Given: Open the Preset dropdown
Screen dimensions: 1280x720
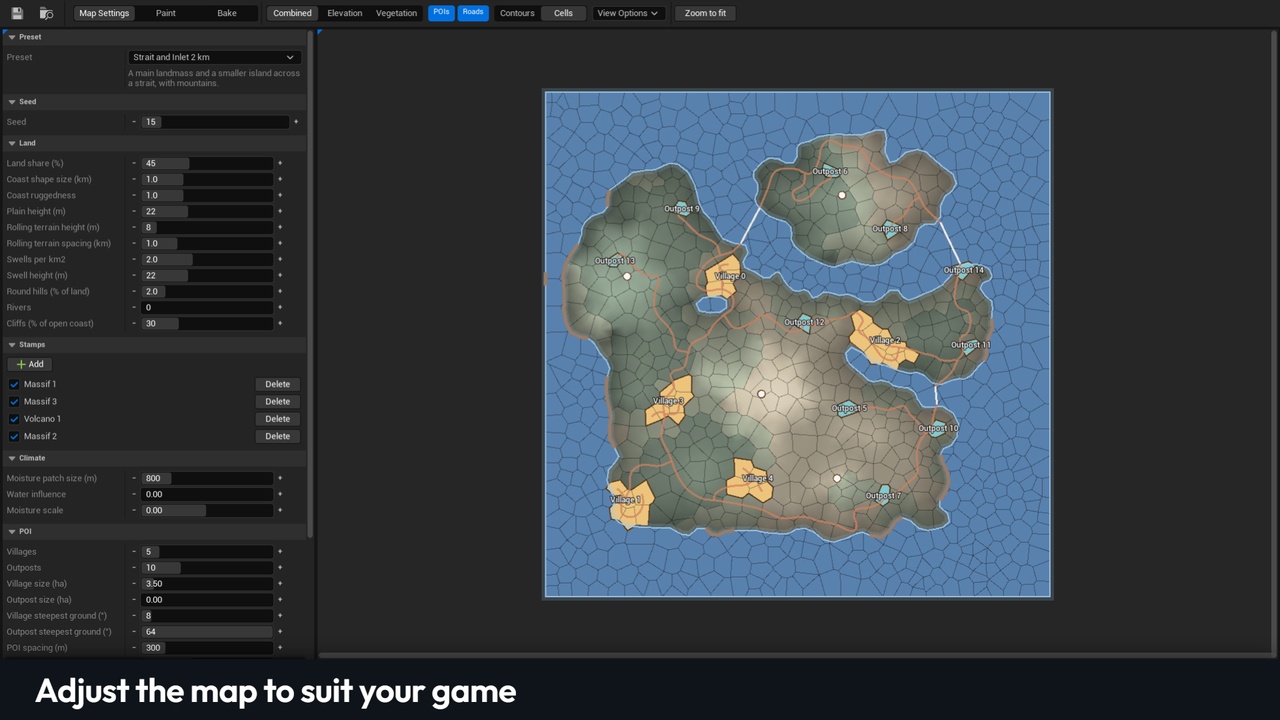Looking at the screenshot, I should pos(214,58).
